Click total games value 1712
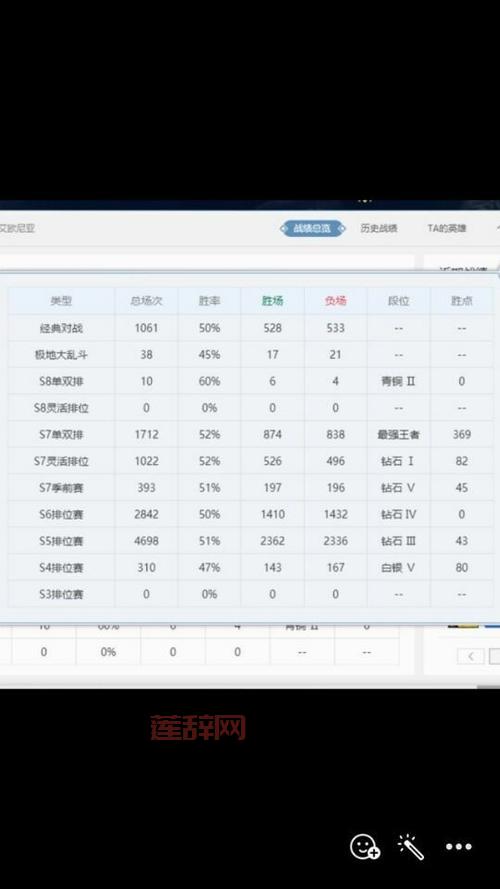This screenshot has width=500, height=889. [146, 434]
